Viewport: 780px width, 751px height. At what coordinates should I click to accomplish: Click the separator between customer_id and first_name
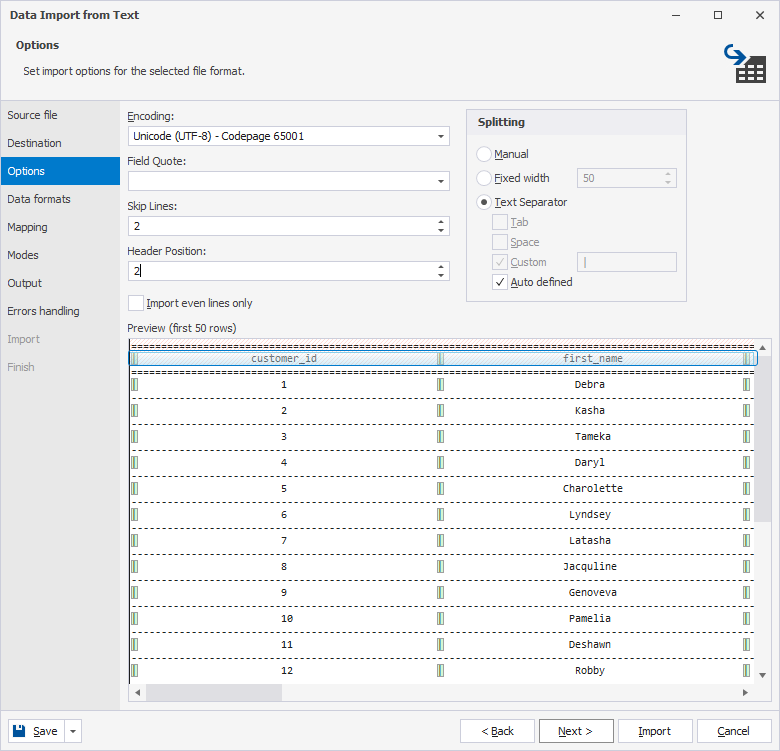(440, 358)
